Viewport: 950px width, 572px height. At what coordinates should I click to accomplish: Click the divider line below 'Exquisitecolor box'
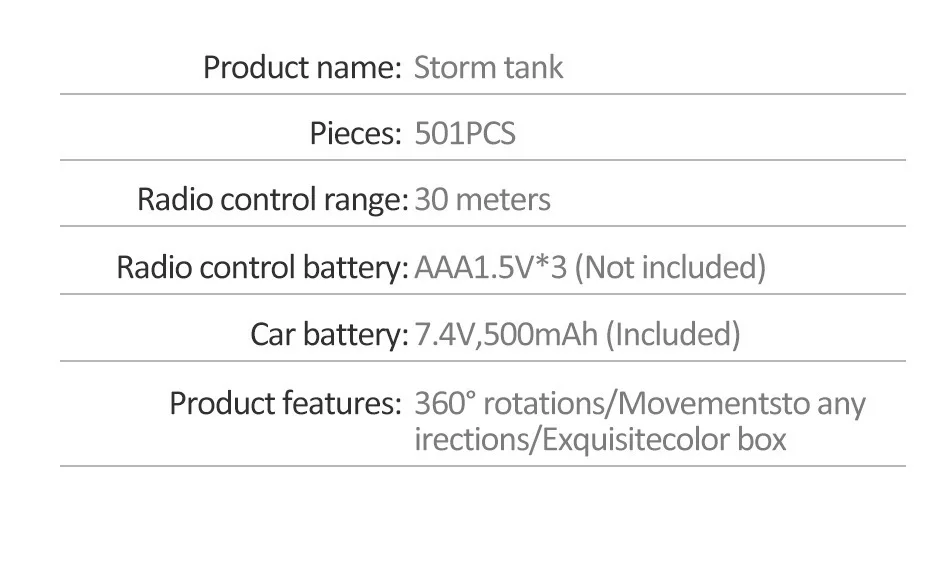click(483, 466)
